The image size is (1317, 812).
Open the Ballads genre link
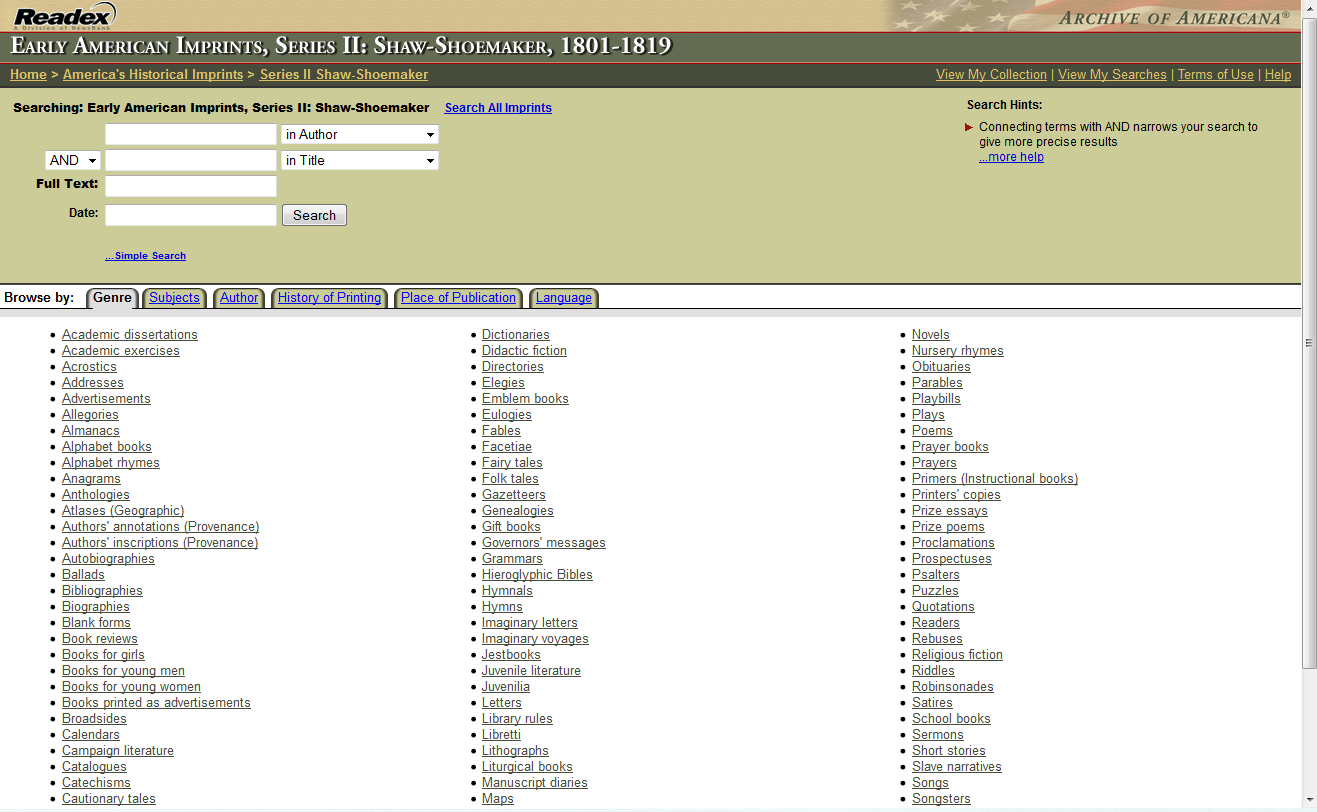[83, 575]
